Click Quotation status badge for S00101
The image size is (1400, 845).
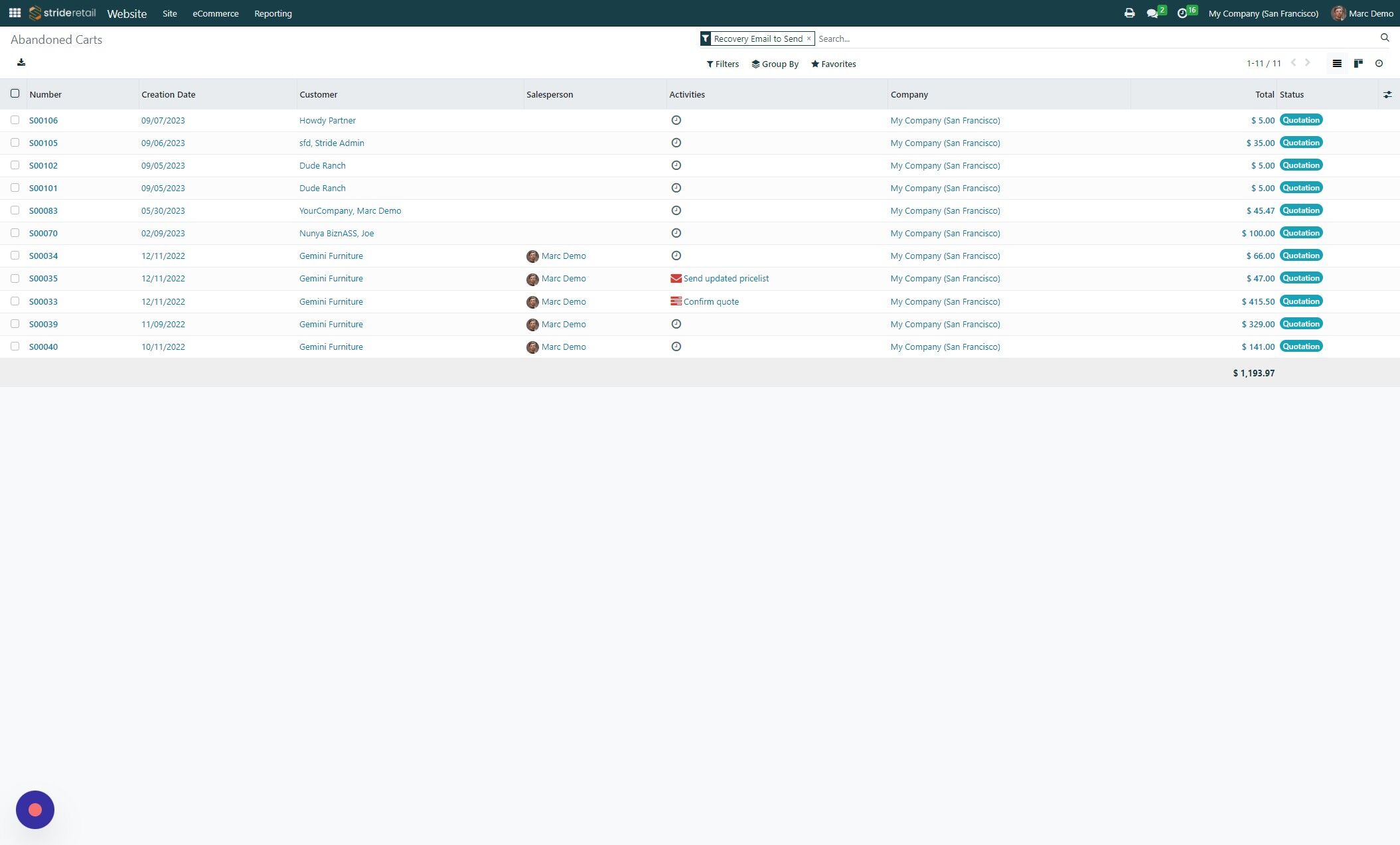pyautogui.click(x=1301, y=188)
